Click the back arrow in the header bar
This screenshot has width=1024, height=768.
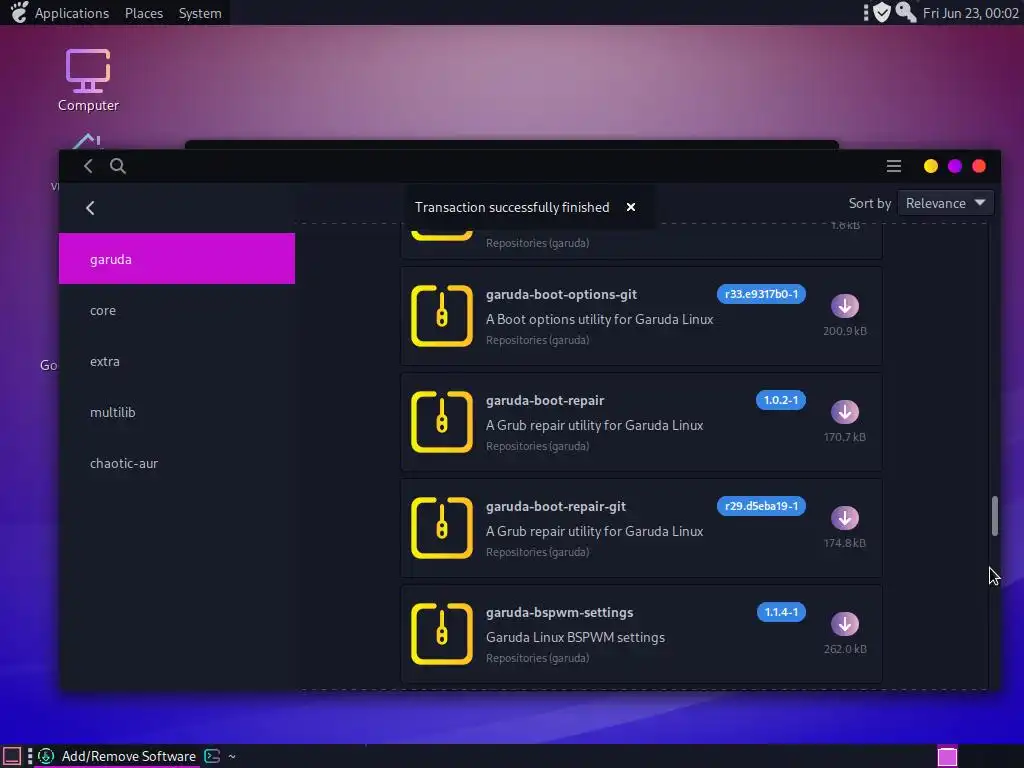(x=88, y=166)
